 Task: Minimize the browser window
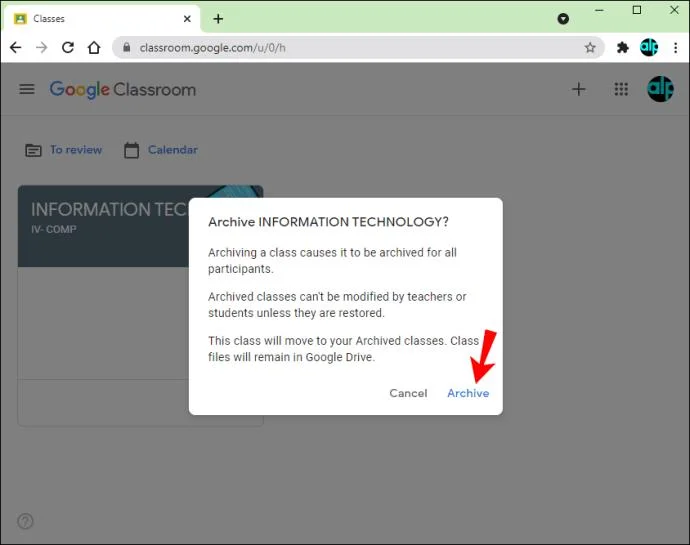(x=599, y=10)
